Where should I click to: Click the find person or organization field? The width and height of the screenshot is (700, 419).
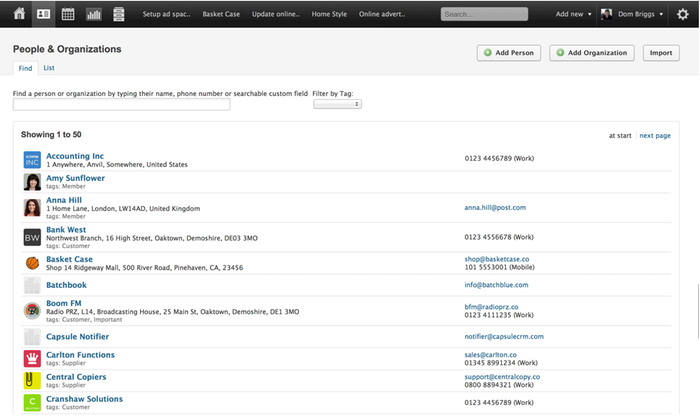click(x=121, y=104)
